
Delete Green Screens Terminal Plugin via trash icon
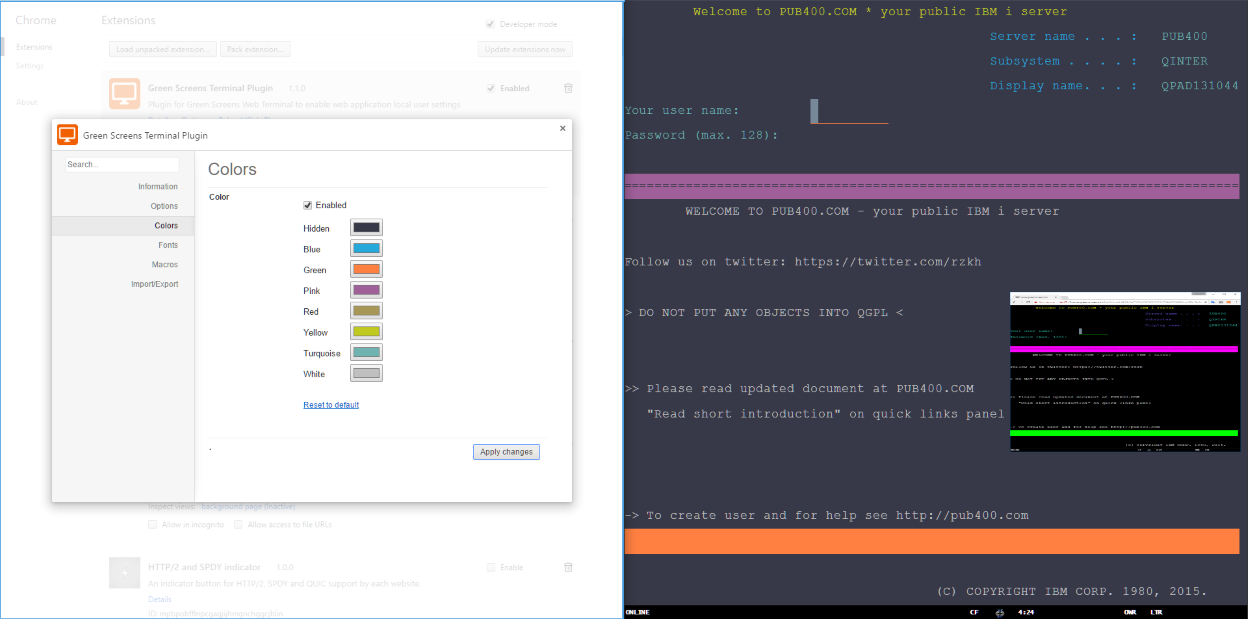[568, 88]
